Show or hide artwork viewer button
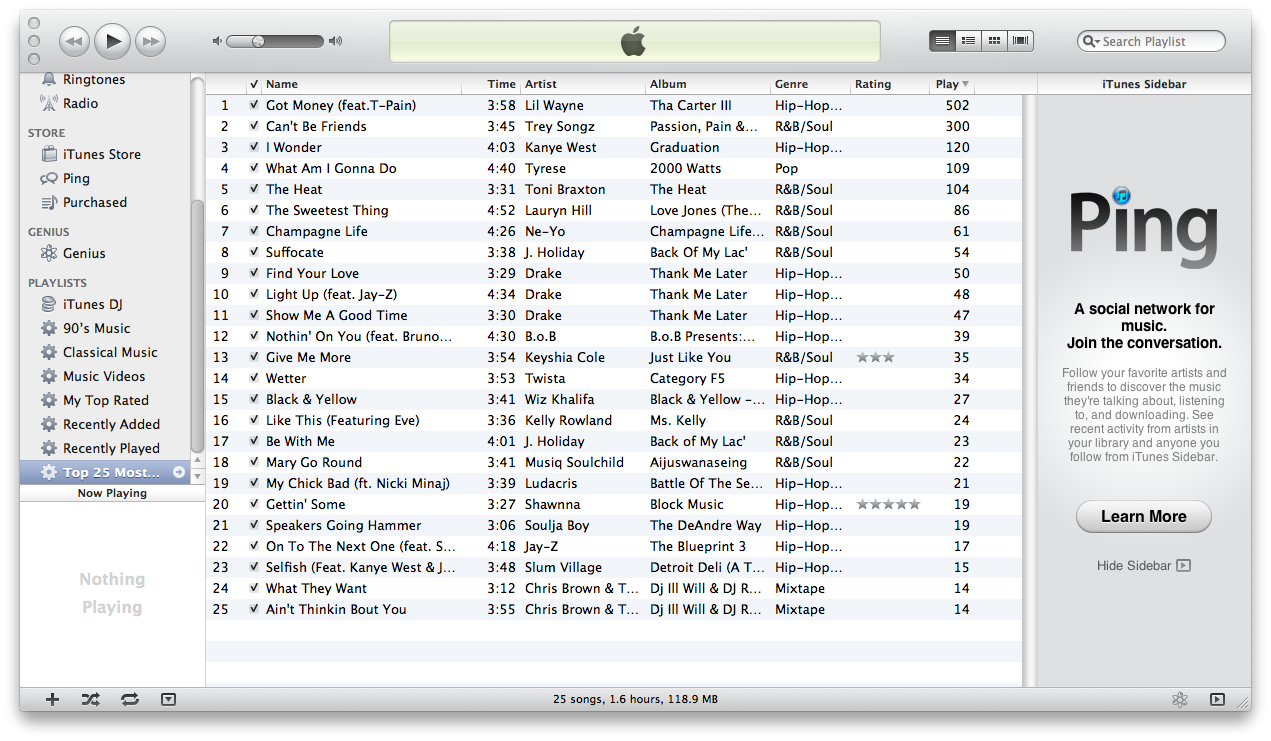This screenshot has height=741, width=1271. (x=168, y=700)
